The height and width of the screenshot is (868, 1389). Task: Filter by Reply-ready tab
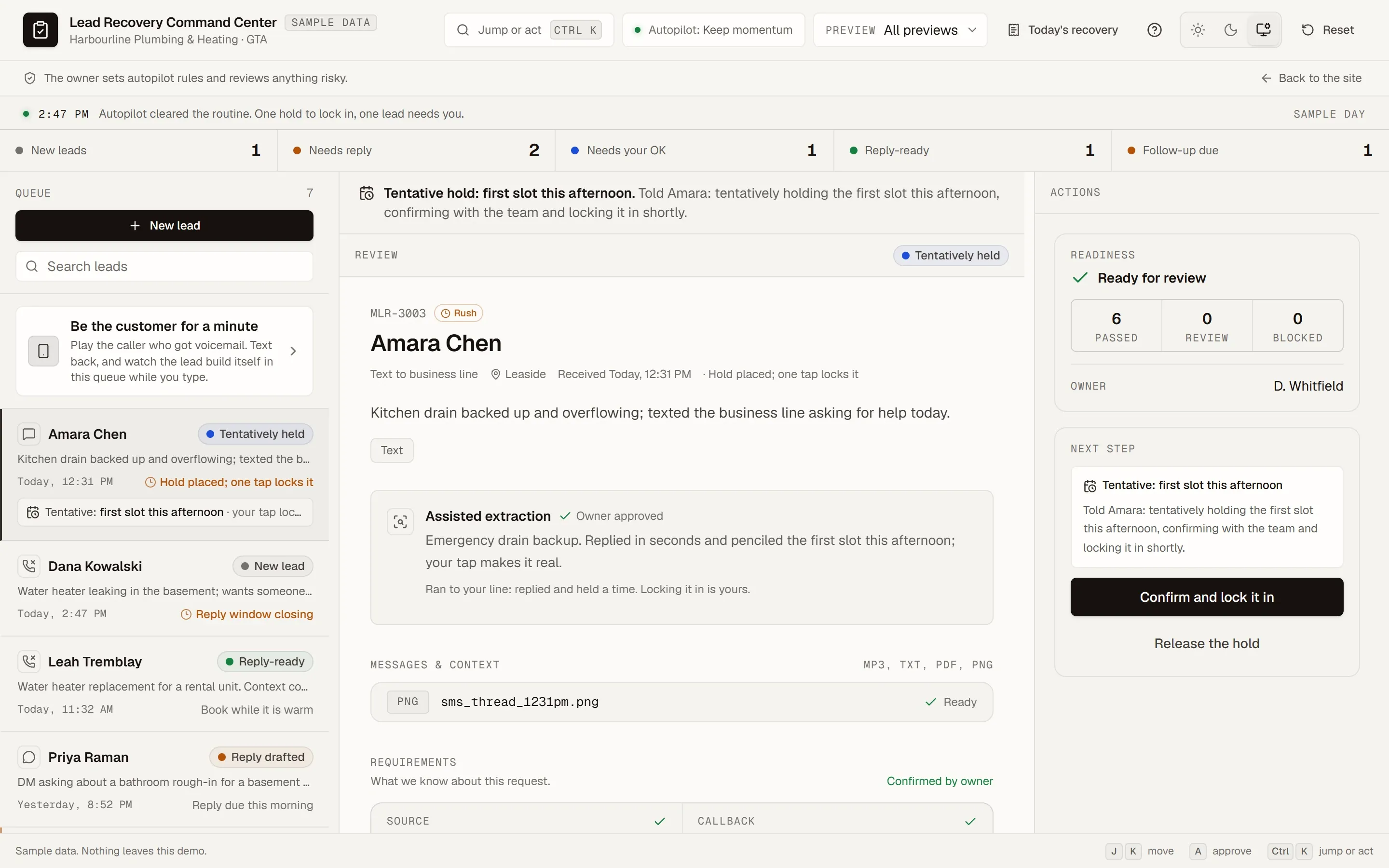coord(972,150)
